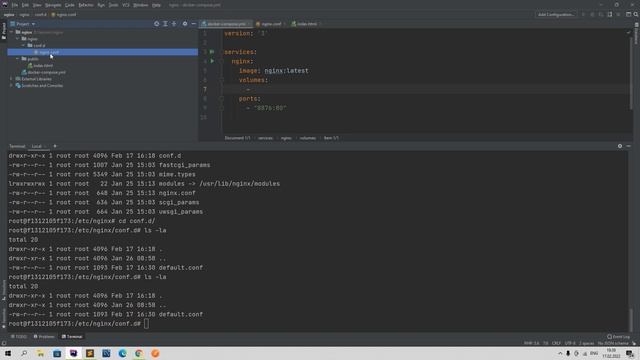
Task: Expand Scratches and Consoles node
Action: click(12, 86)
